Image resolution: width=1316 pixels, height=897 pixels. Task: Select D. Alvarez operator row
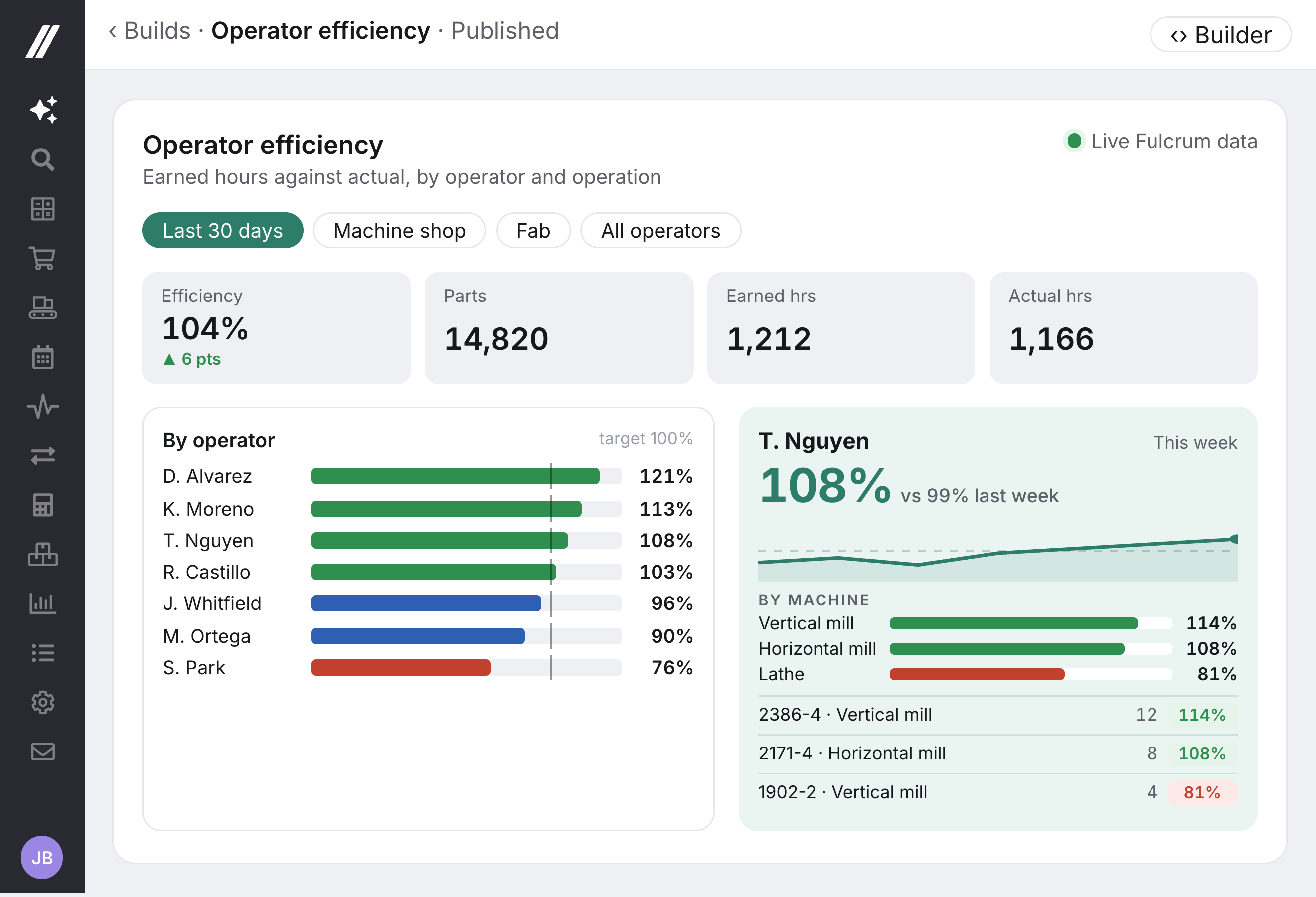point(428,476)
